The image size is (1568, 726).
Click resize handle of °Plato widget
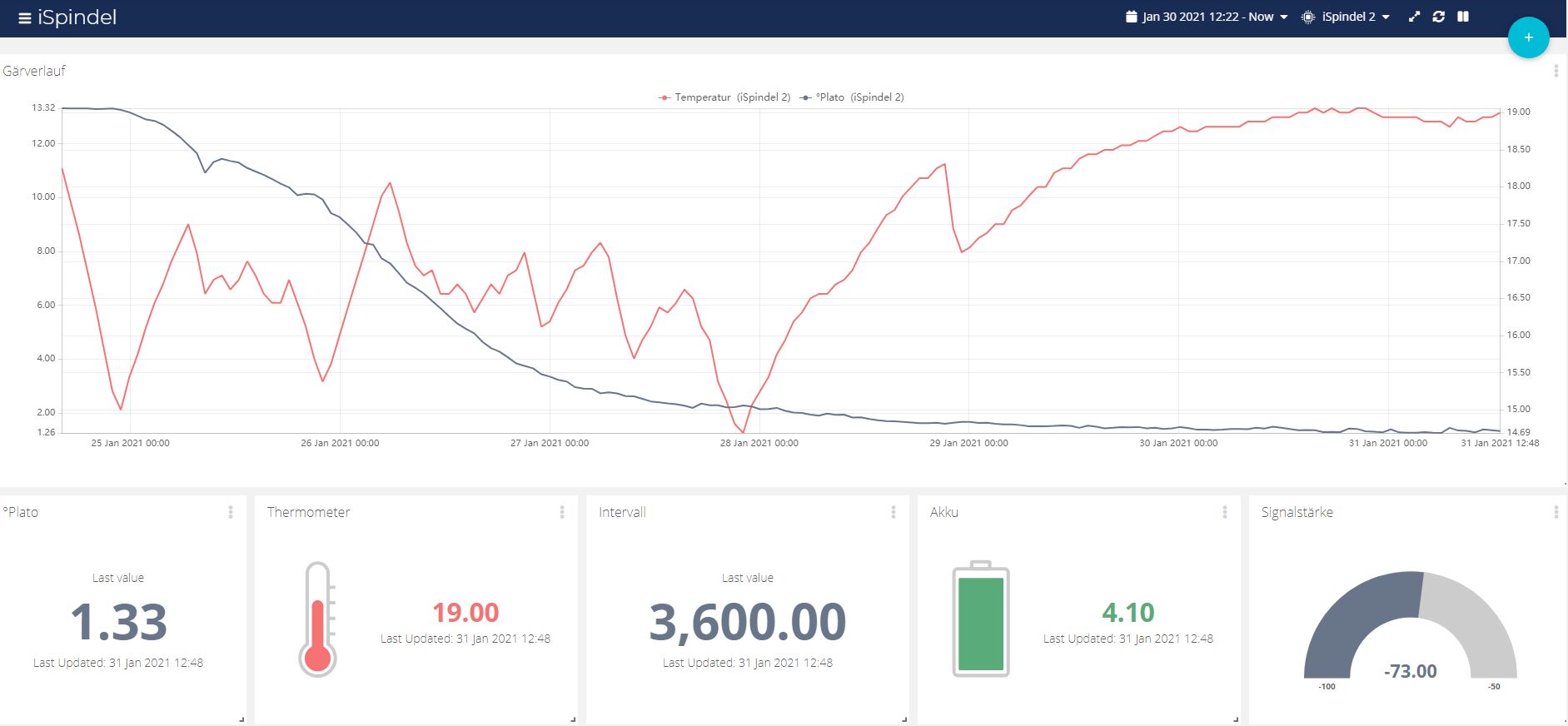point(241,719)
